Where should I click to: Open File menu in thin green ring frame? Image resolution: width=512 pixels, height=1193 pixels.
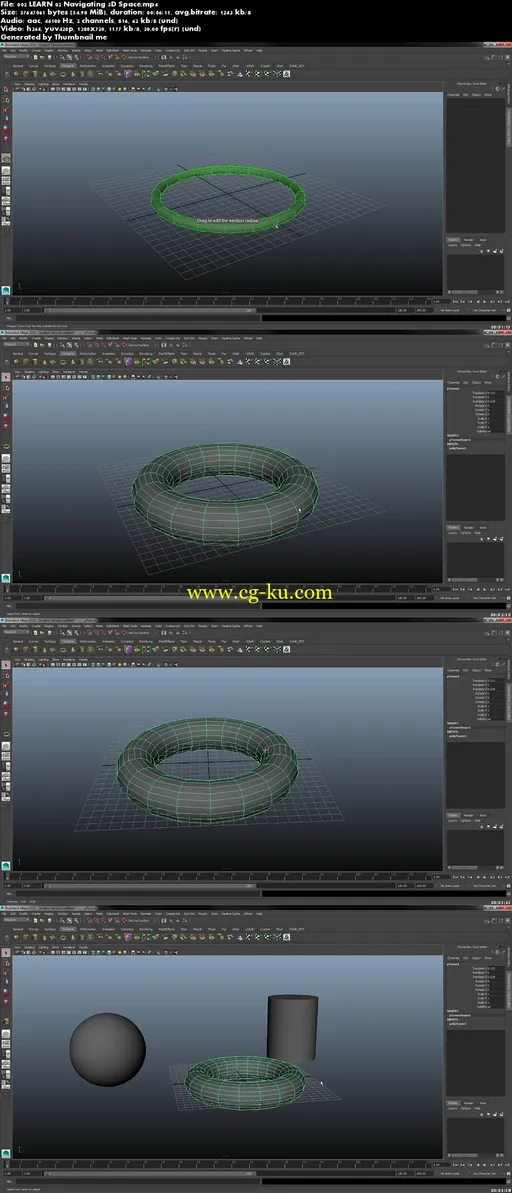click(4, 50)
